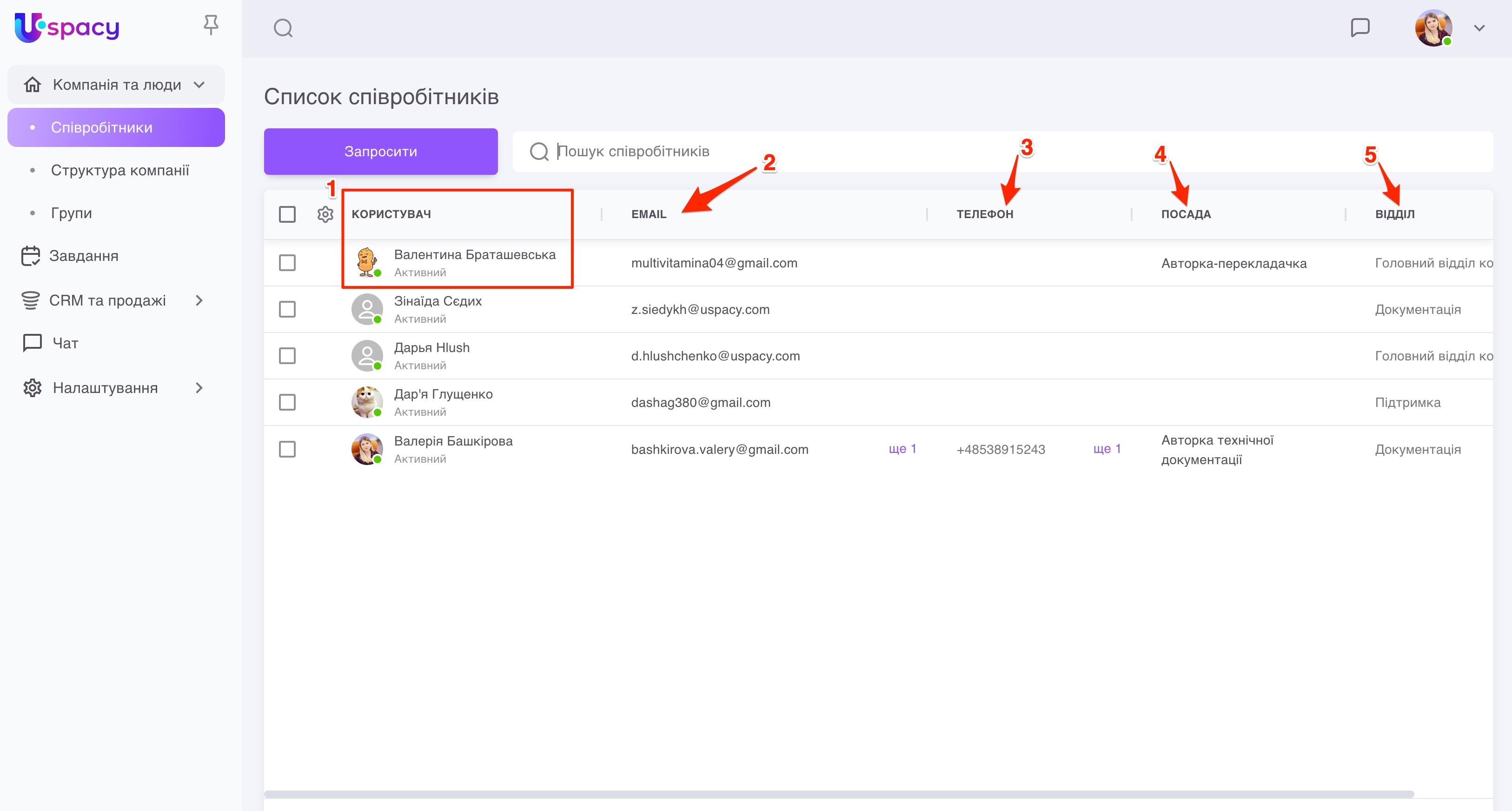Click the ТЕЛЕФОН column header
The image size is (1512, 811).
pos(984,214)
